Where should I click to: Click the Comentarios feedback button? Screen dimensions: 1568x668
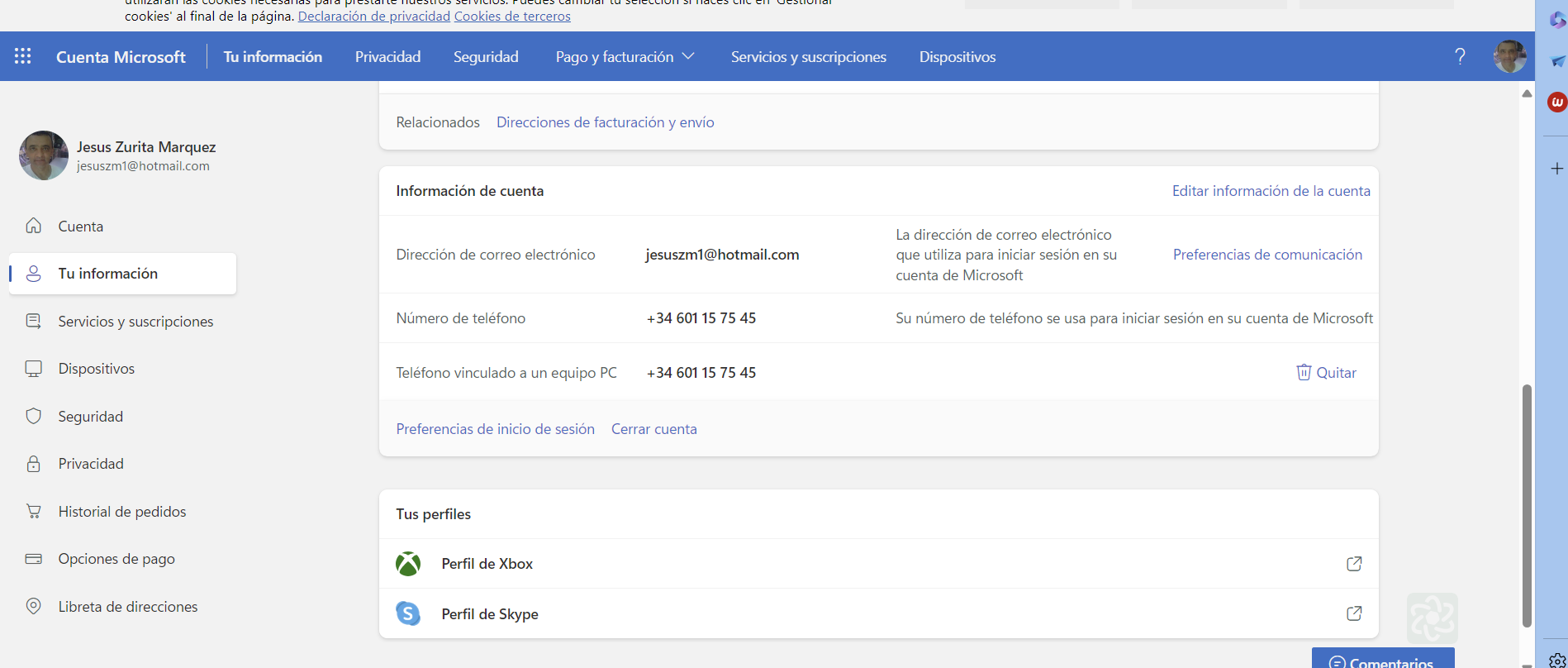[1383, 659]
